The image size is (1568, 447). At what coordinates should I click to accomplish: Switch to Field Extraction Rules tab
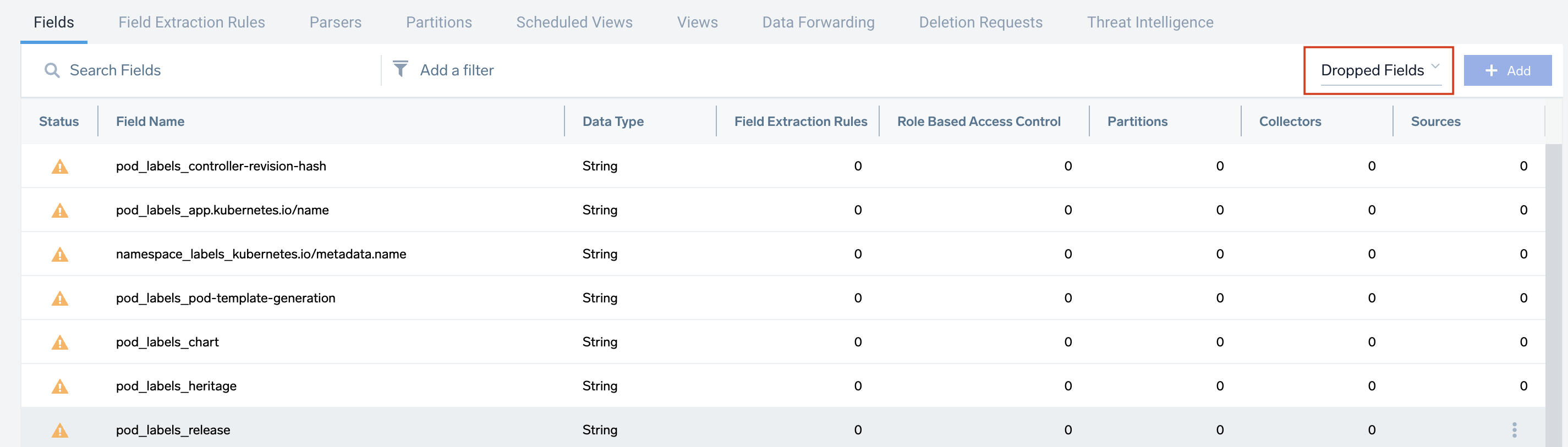(191, 23)
